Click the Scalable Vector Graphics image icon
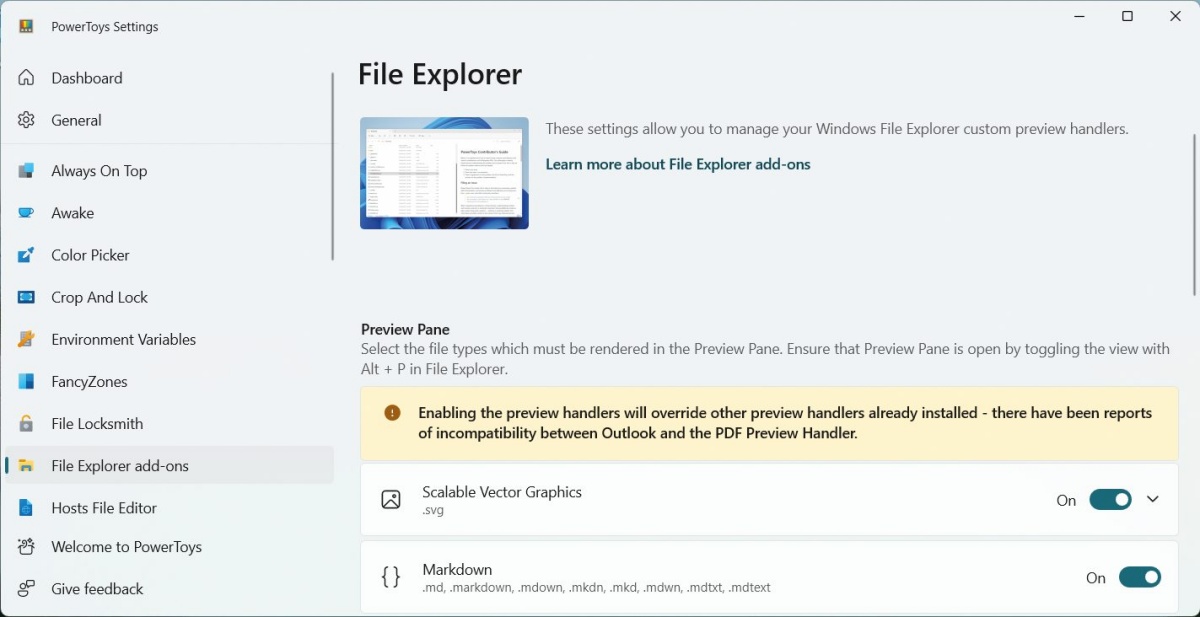Screen dimensions: 1200x617 [391, 499]
